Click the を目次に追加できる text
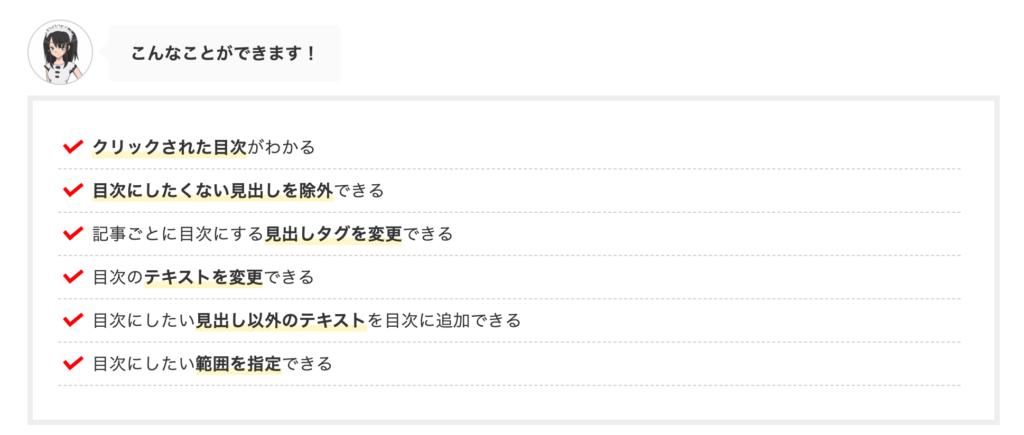1024x435 pixels. click(444, 320)
